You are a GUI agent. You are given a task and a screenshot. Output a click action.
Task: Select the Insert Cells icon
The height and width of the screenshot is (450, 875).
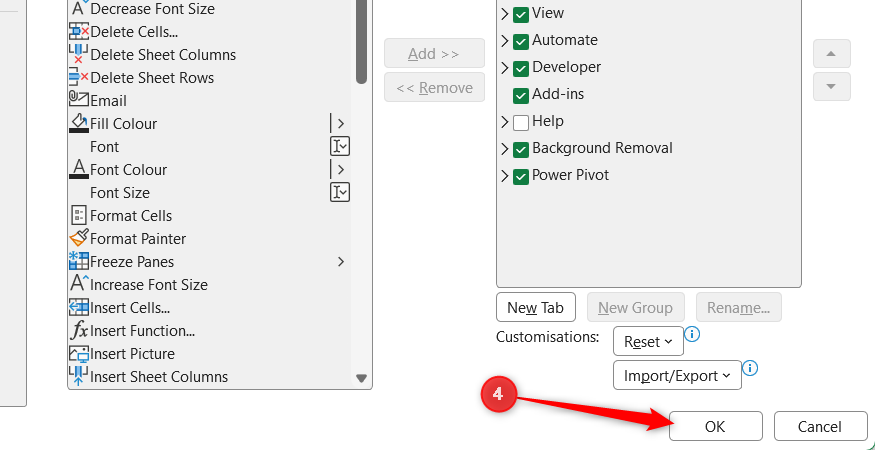(79, 307)
